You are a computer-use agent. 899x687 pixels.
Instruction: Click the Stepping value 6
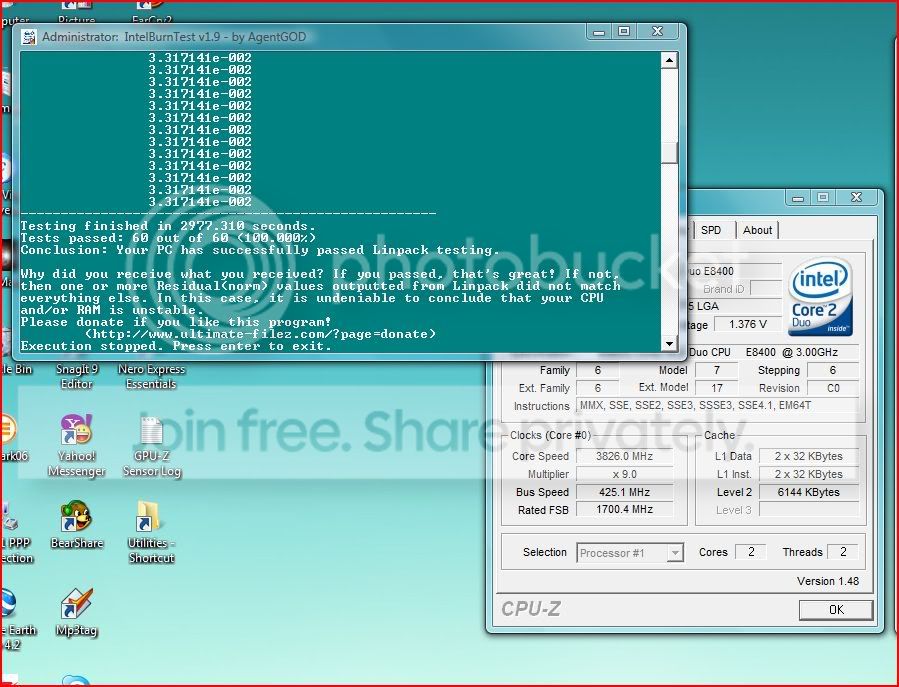(833, 370)
